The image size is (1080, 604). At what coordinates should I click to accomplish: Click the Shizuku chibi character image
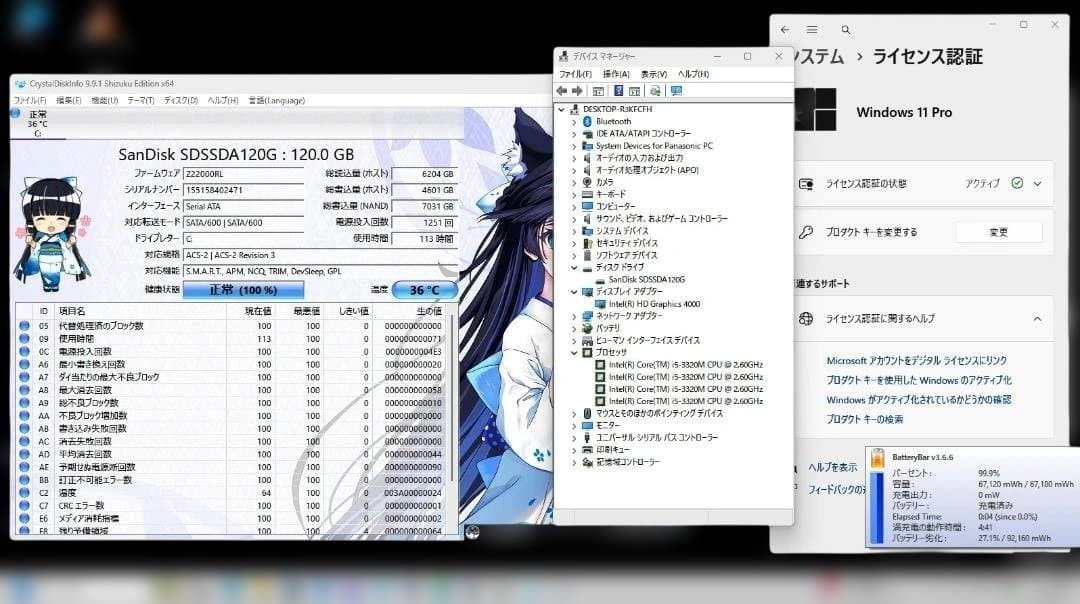tap(52, 233)
